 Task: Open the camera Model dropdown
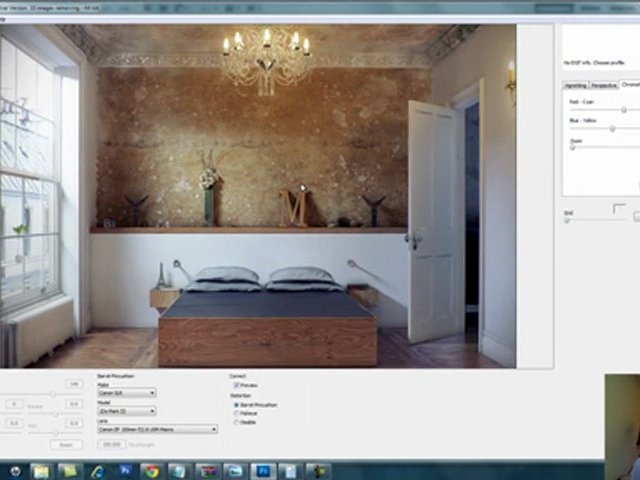tap(125, 411)
